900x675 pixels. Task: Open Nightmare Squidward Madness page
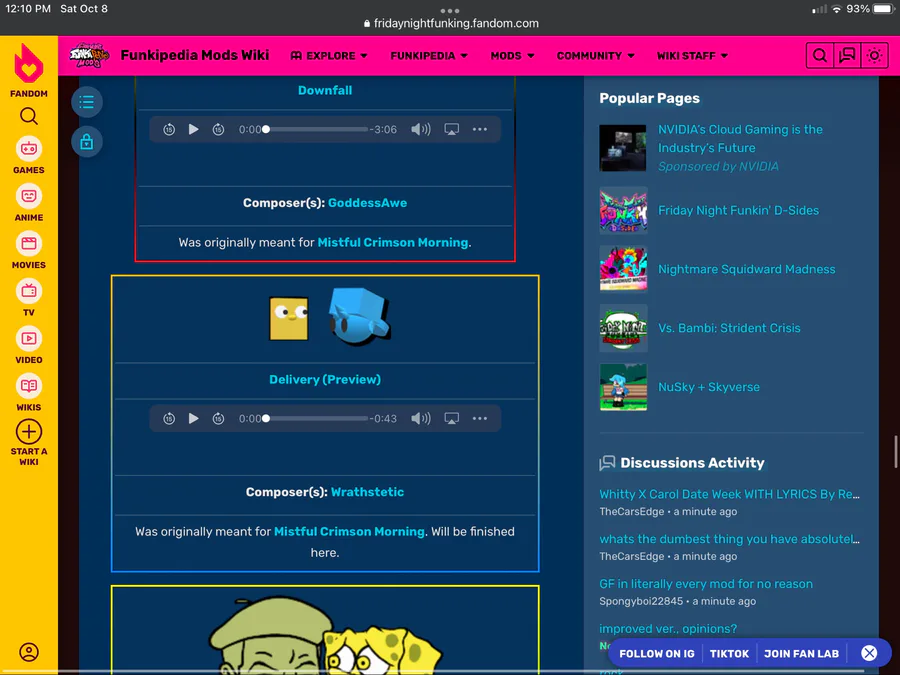[x=746, y=269]
